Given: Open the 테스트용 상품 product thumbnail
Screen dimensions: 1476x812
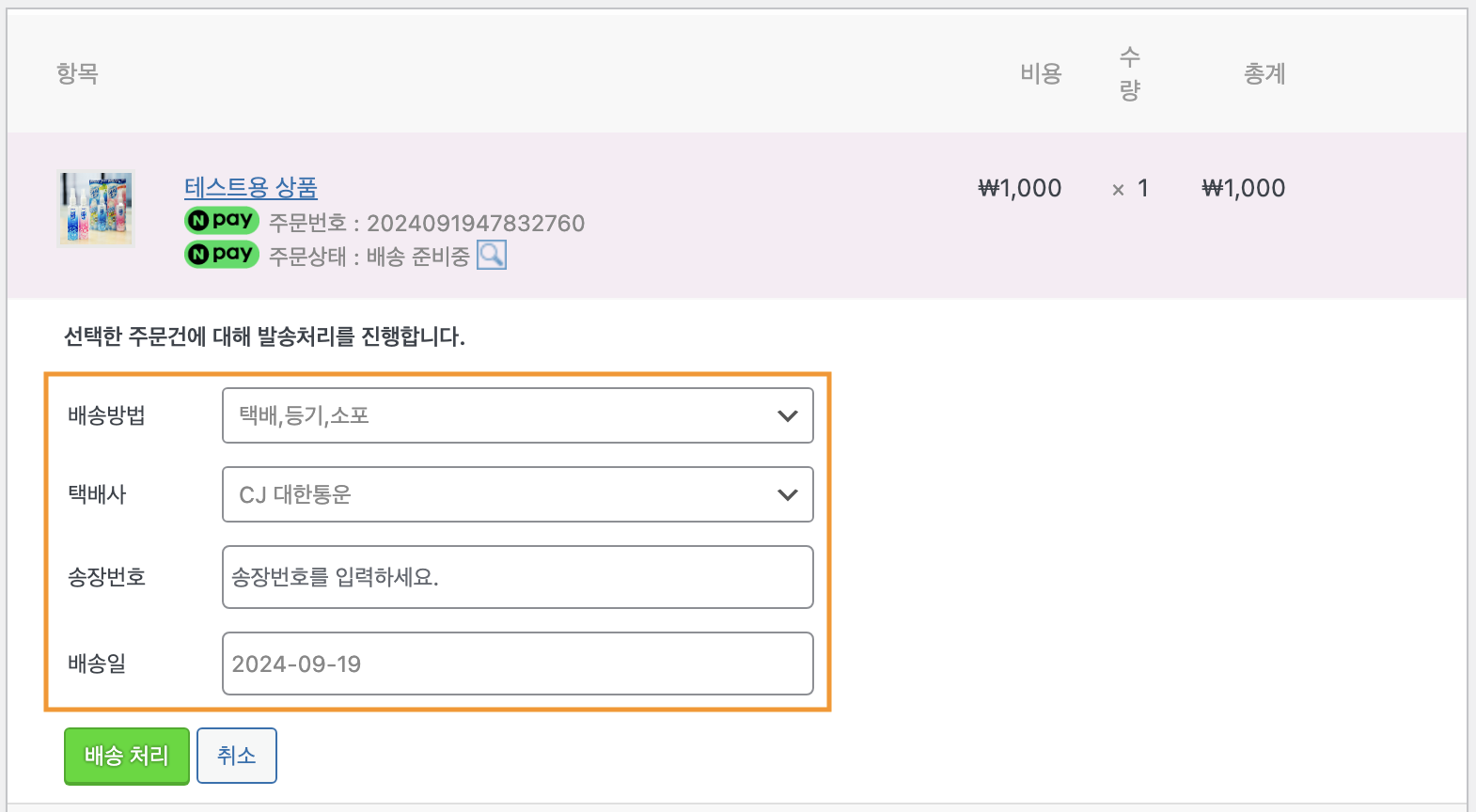Looking at the screenshot, I should click(x=96, y=209).
